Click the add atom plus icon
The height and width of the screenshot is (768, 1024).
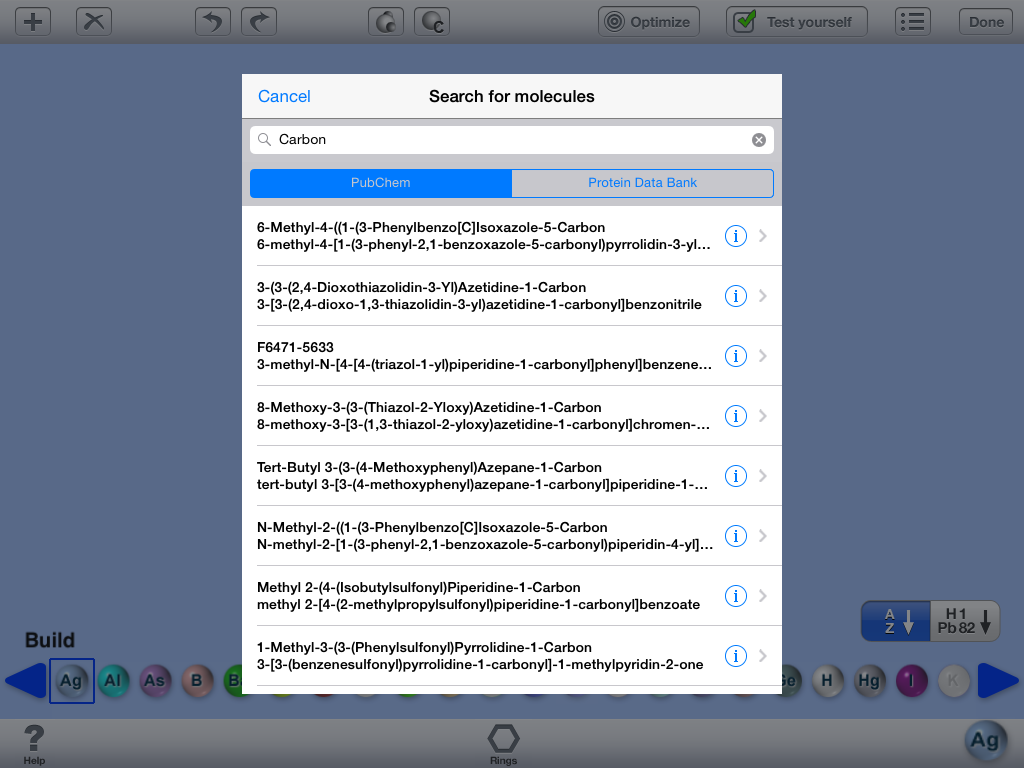[x=32, y=20]
